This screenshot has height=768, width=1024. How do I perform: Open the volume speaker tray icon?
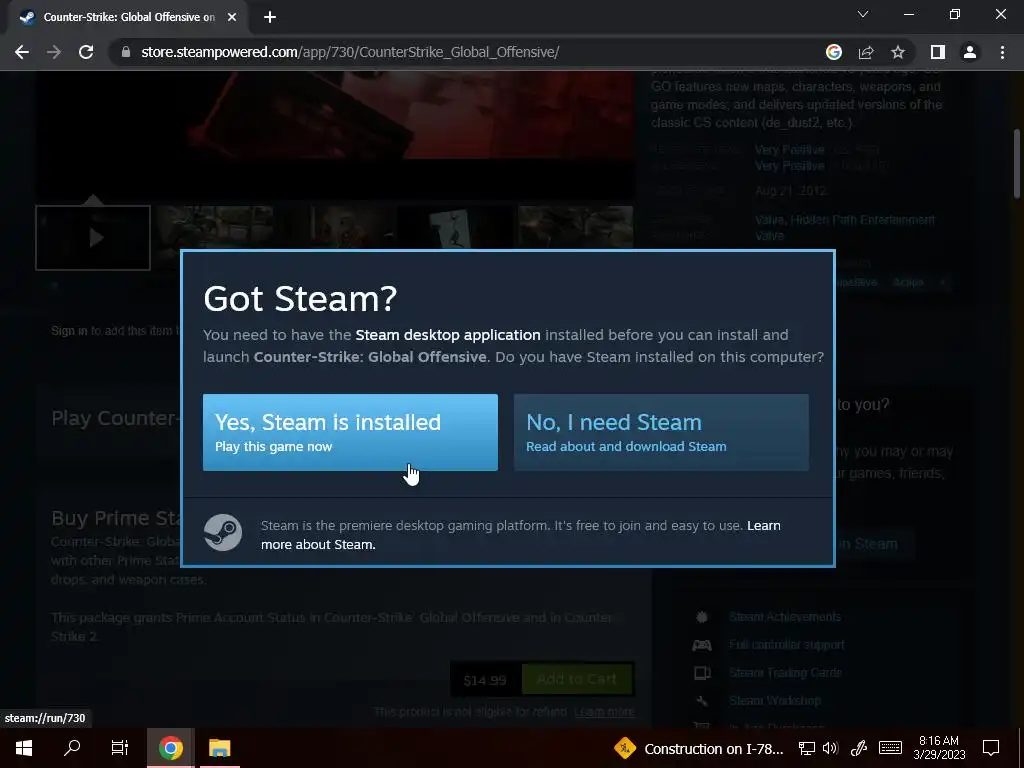[830, 748]
